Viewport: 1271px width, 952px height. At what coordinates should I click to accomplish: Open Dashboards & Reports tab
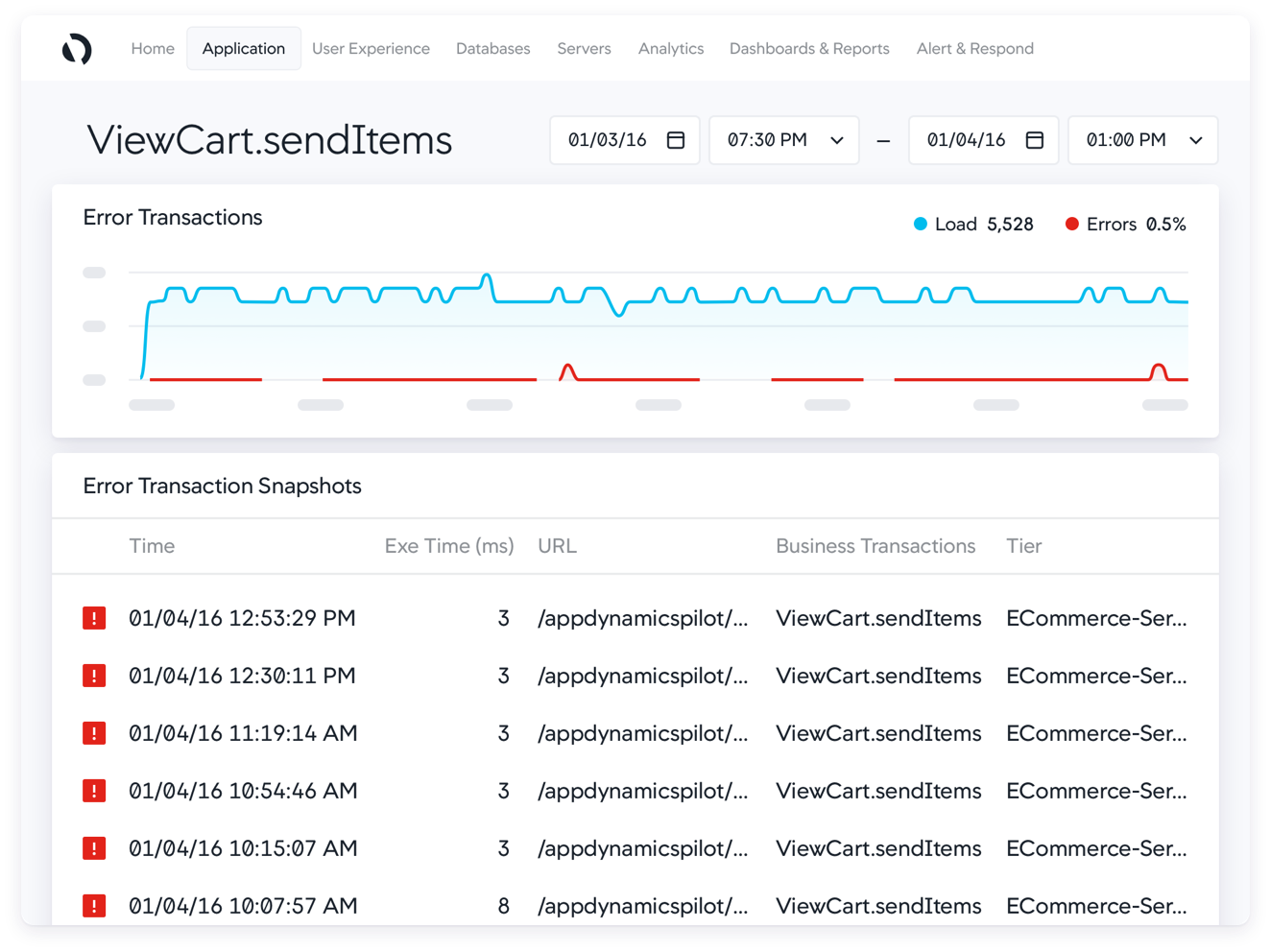pos(809,49)
